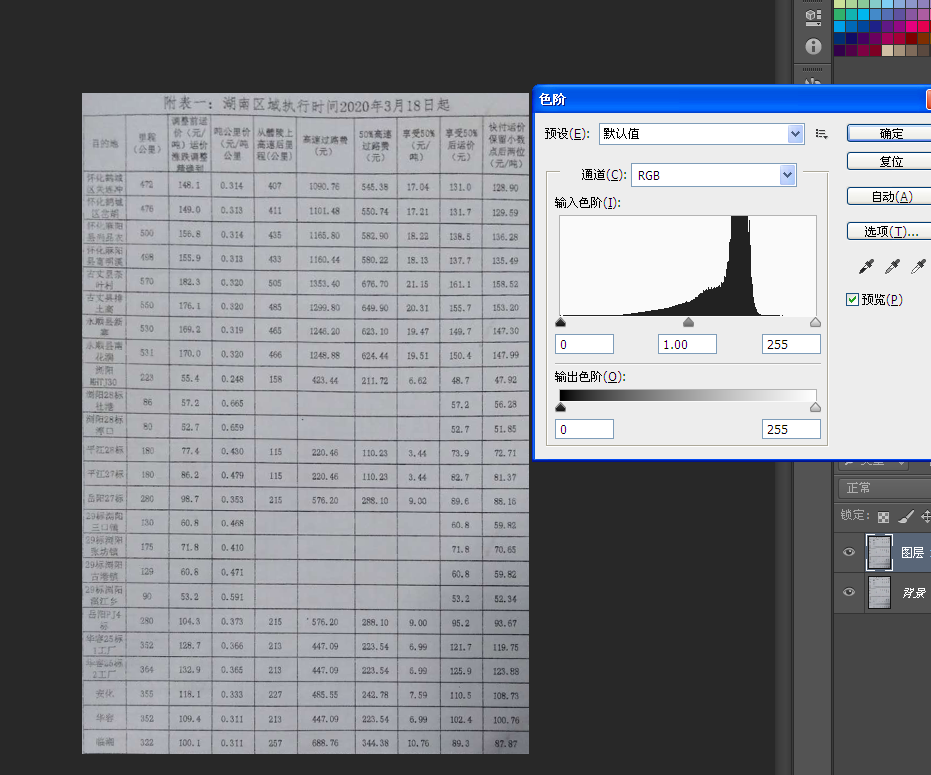Viewport: 931px width, 775px height.
Task: Click the input shadow value field 0
Action: point(584,344)
